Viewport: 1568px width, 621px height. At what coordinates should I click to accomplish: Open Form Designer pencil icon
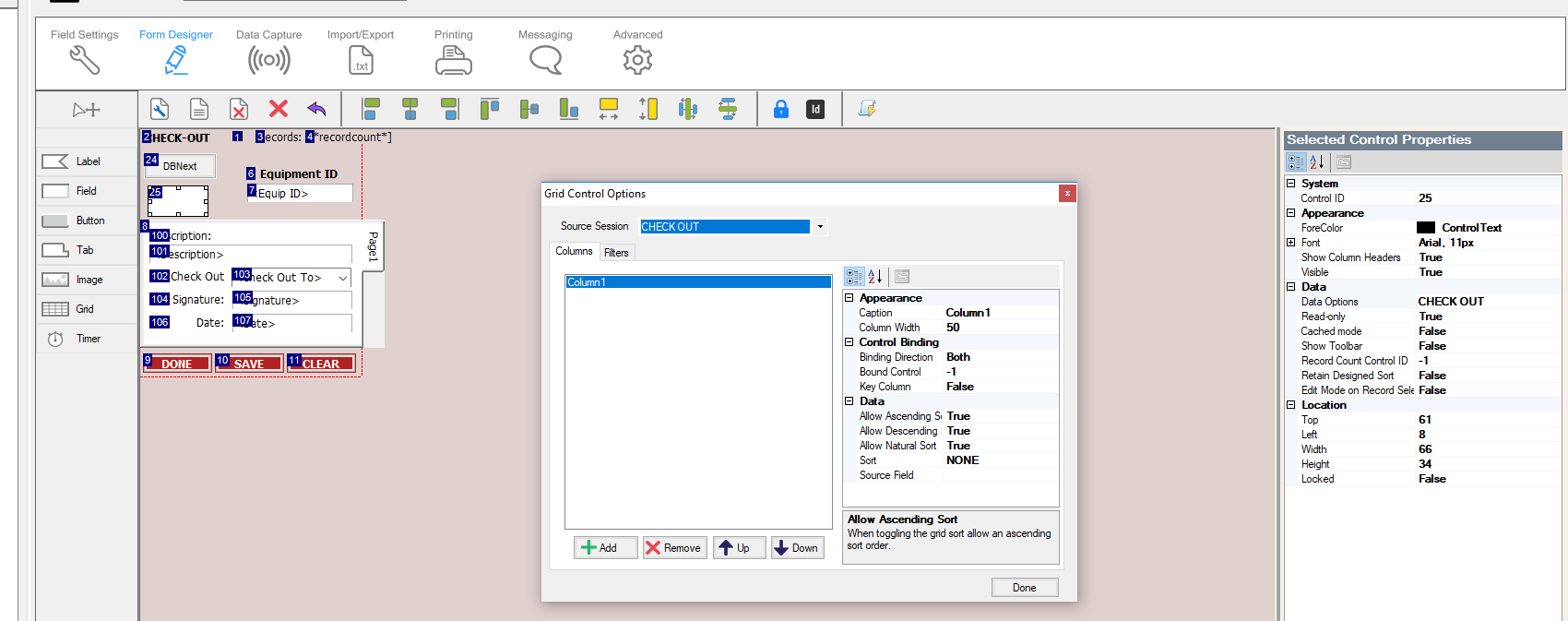(176, 61)
